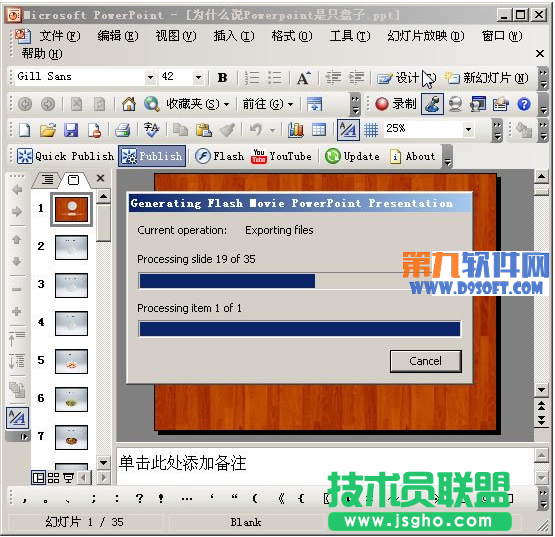
Task: Open an existing file with folder icon
Action: (x=48, y=130)
